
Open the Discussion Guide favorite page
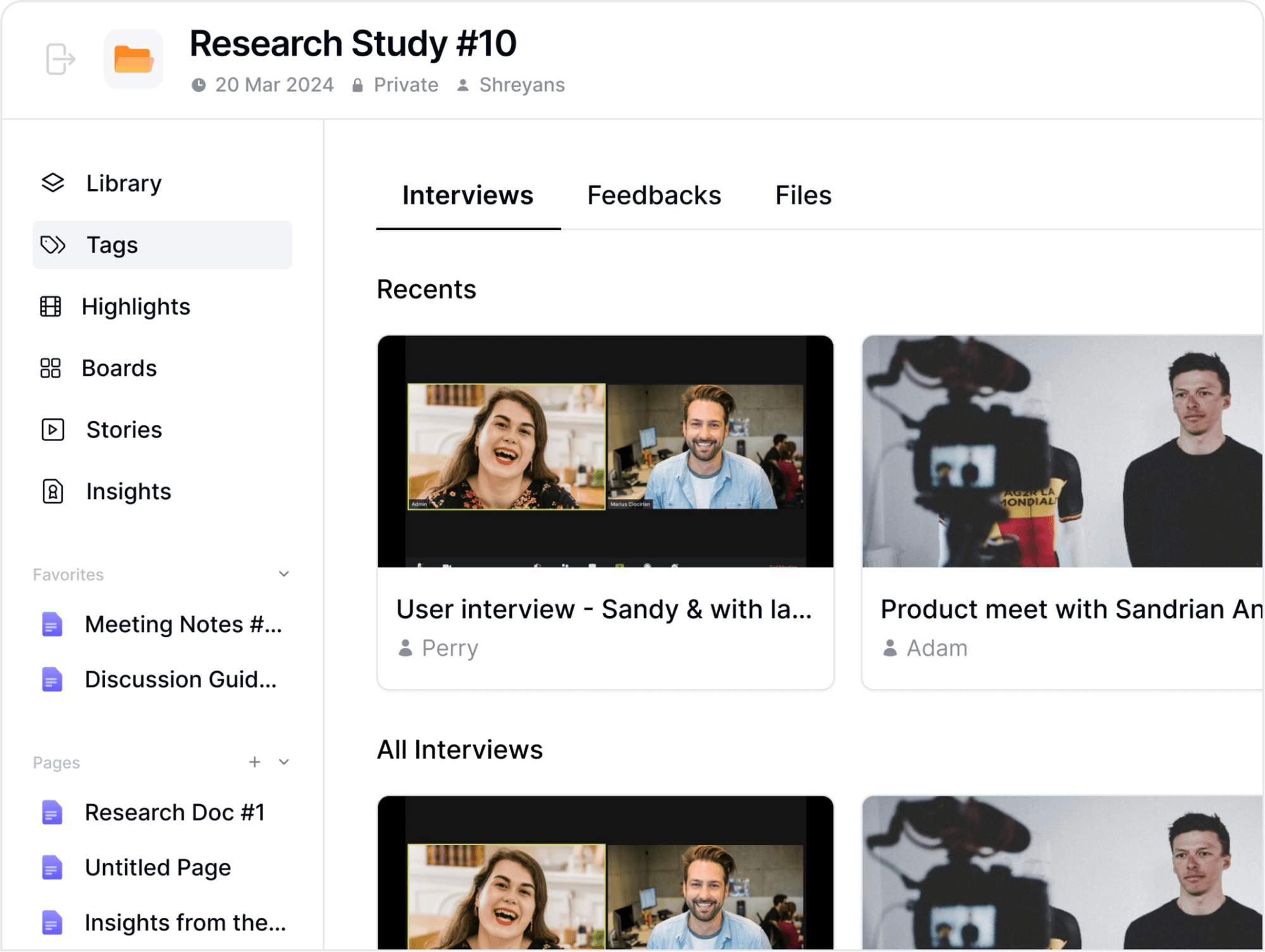pyautogui.click(x=180, y=680)
